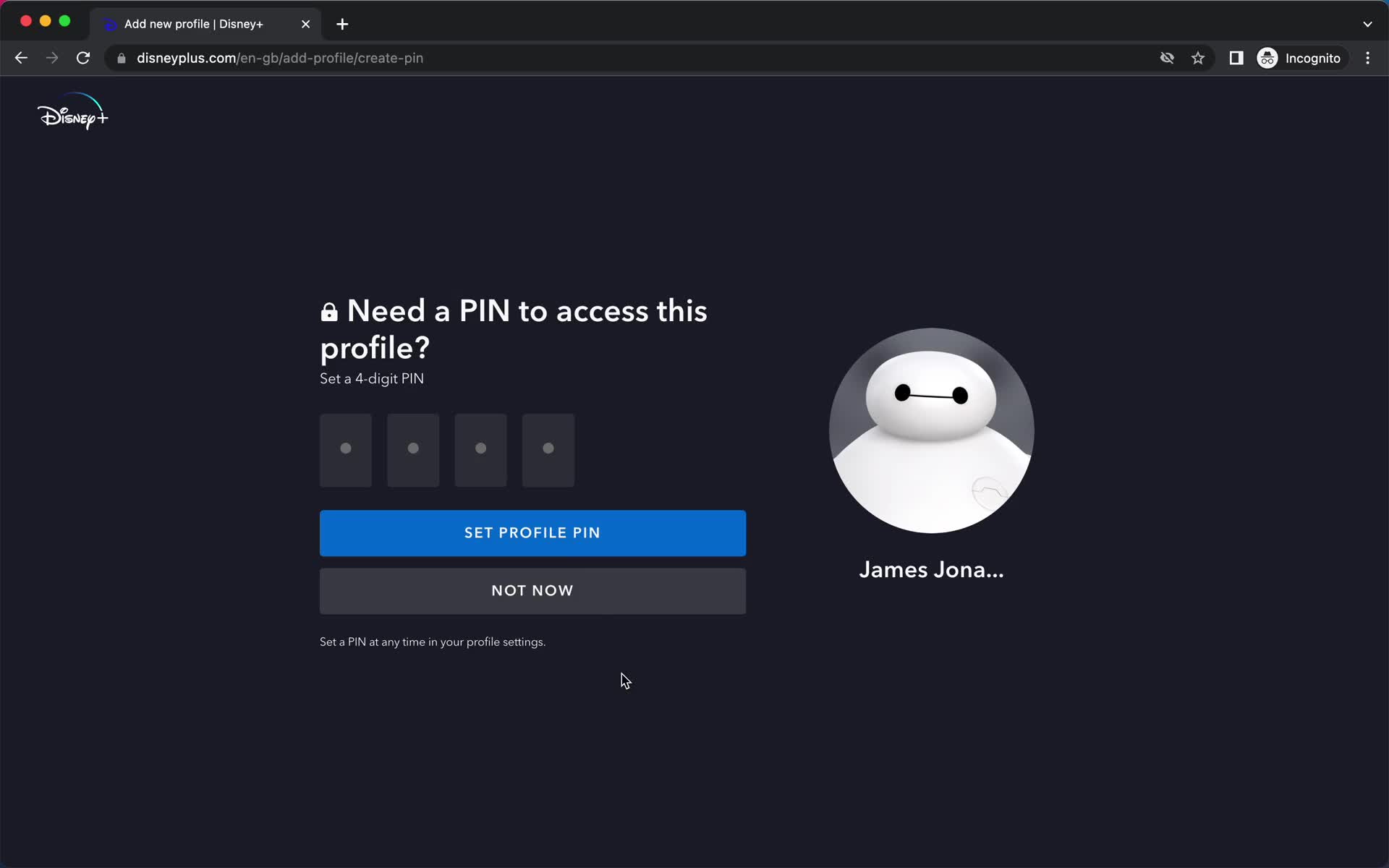Click the green macOS fullscreen button
The image size is (1389, 868).
[64, 21]
